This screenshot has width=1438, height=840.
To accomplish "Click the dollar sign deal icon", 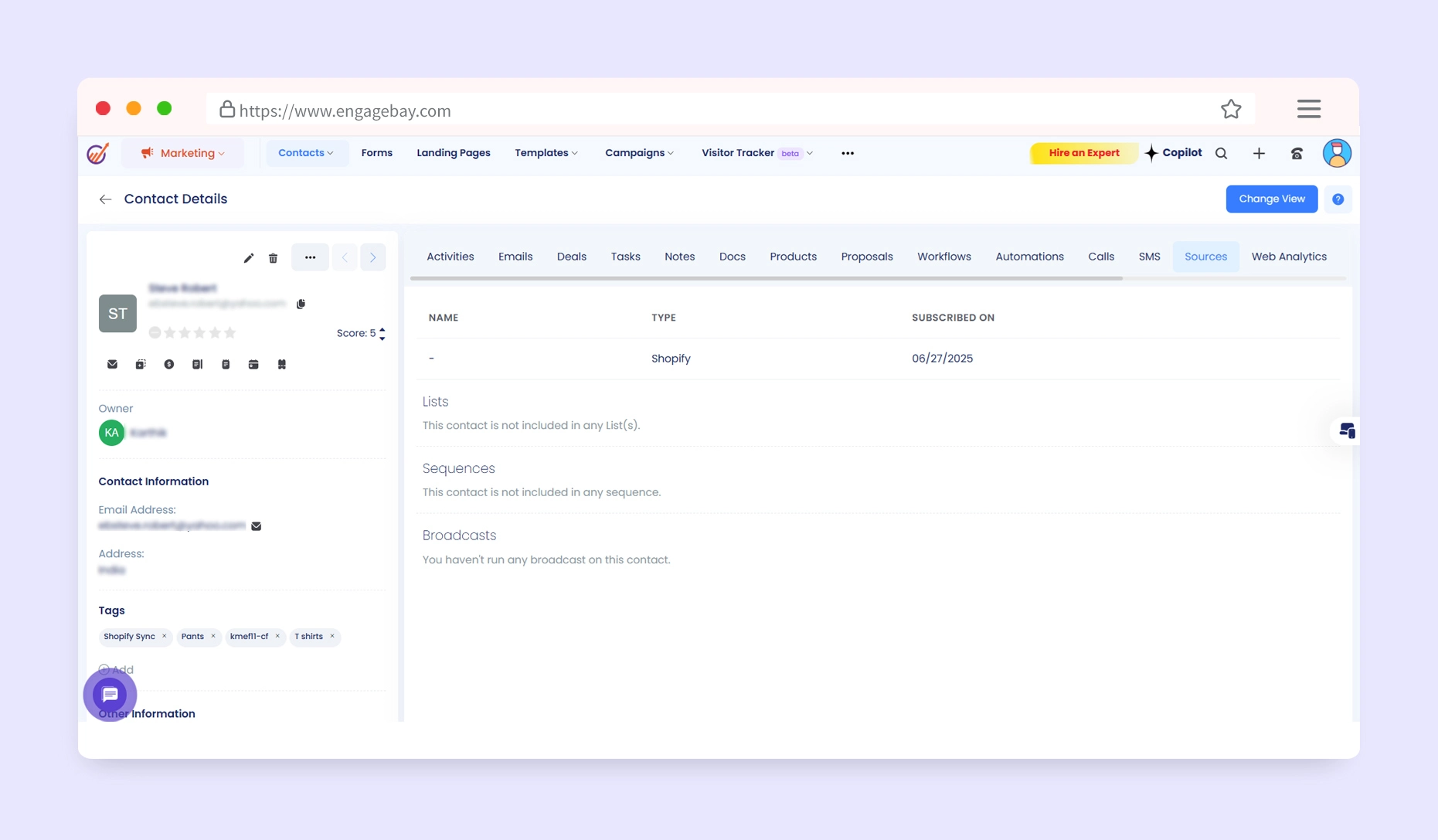I will (x=168, y=364).
